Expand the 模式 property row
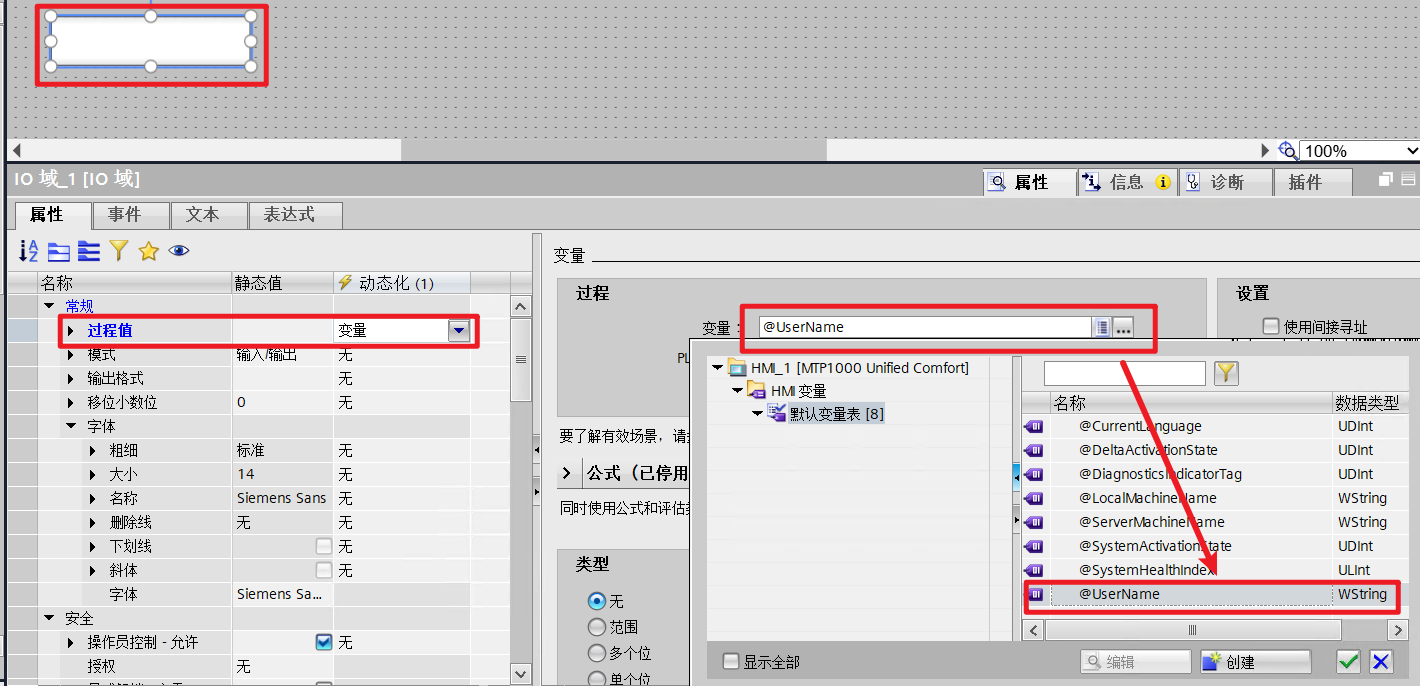The image size is (1420, 686). pyautogui.click(x=71, y=355)
